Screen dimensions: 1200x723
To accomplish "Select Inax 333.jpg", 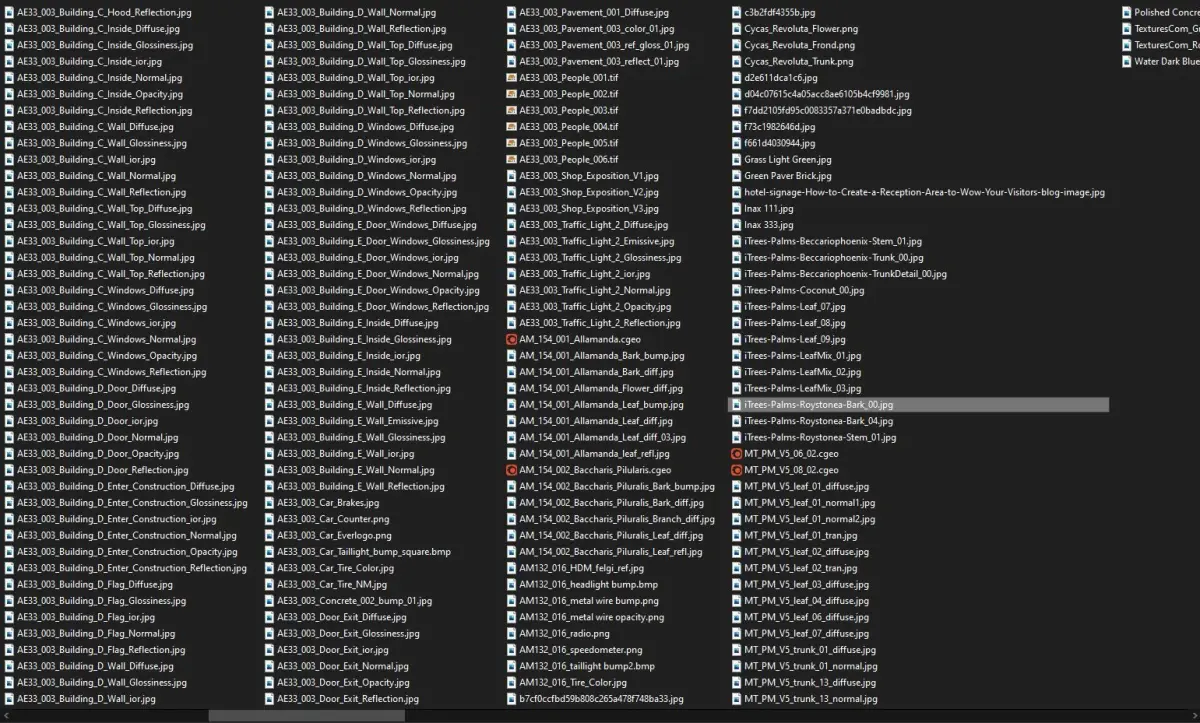I will 769,225.
